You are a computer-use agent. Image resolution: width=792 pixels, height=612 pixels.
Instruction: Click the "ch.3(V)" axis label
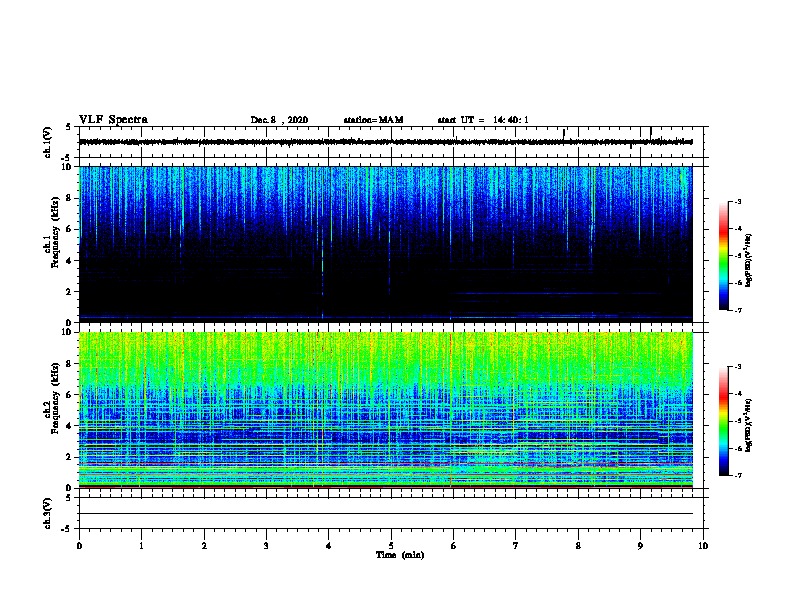48,513
